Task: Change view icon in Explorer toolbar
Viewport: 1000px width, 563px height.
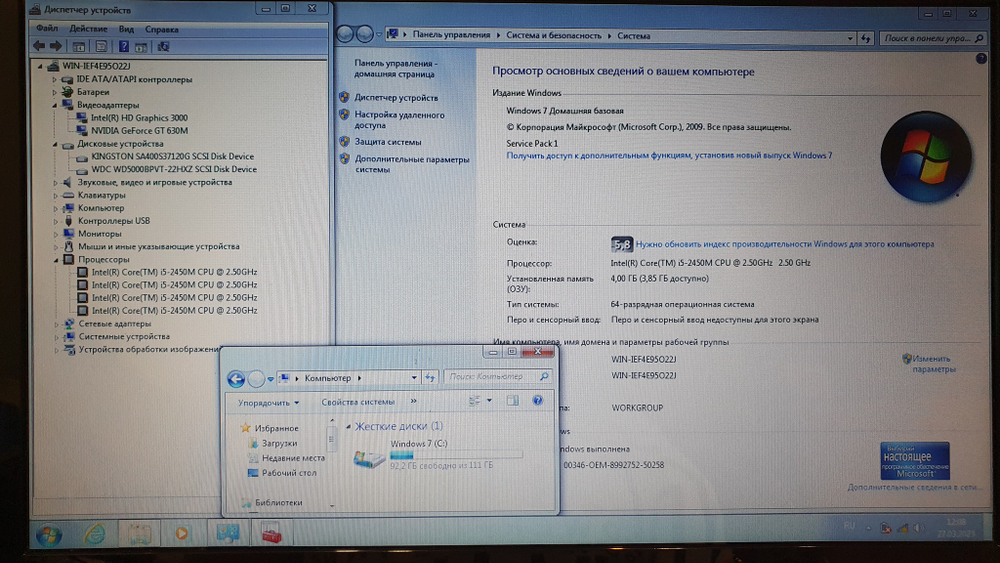Action: tap(474, 400)
